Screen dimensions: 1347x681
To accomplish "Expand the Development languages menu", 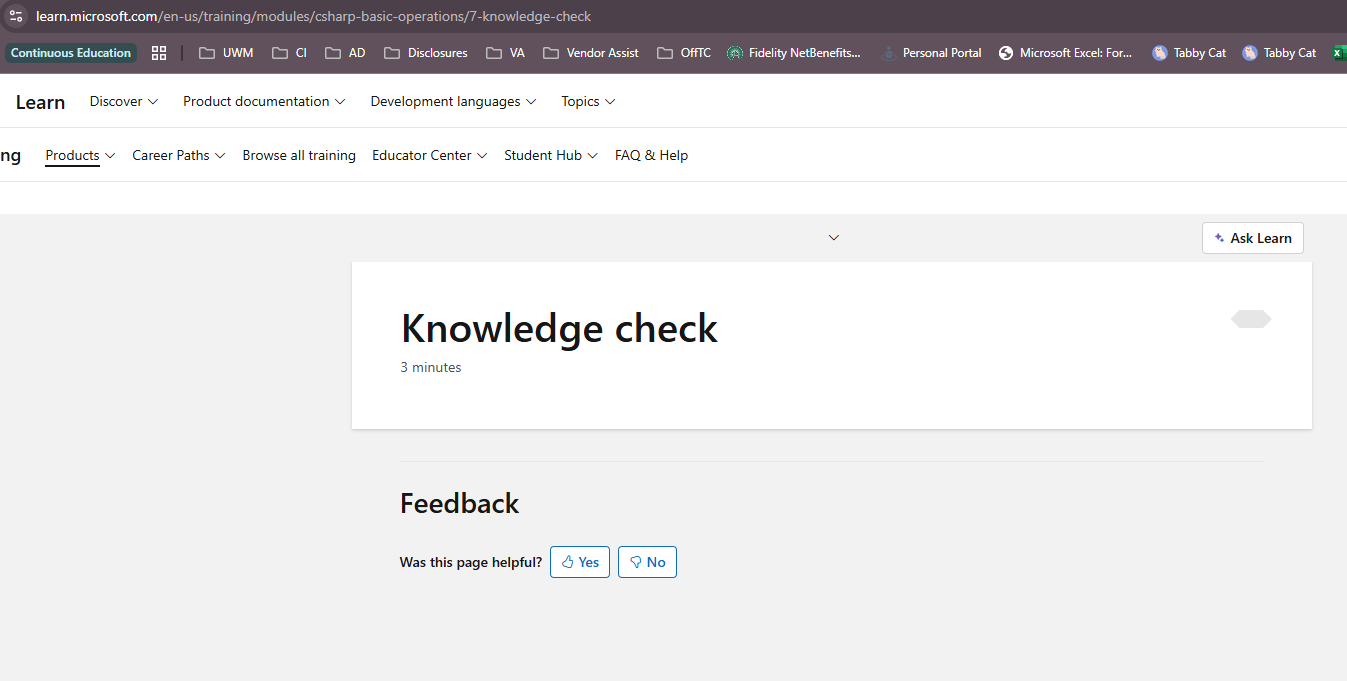I will pyautogui.click(x=453, y=101).
